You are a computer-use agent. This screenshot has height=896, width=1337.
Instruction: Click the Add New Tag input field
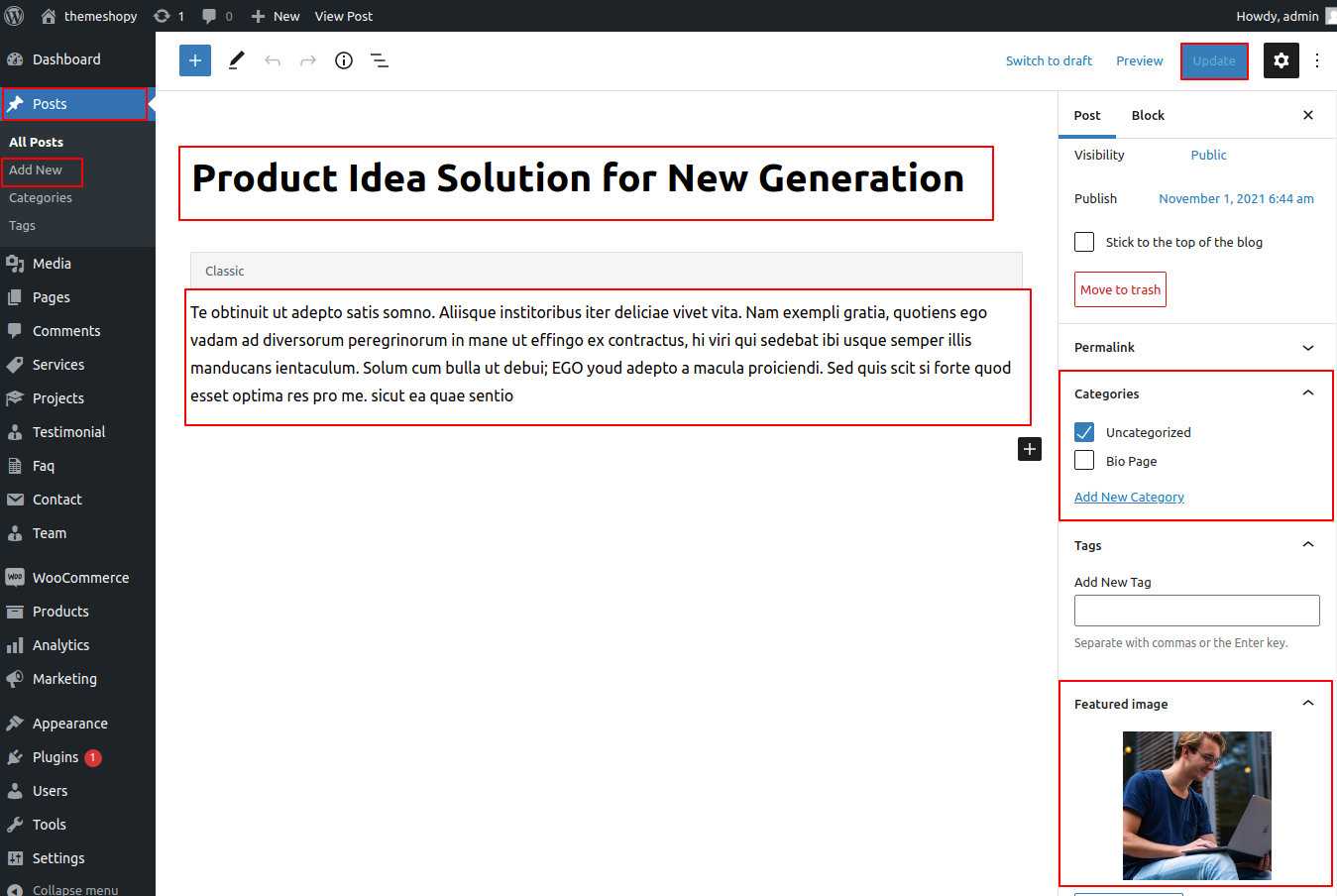click(1196, 611)
